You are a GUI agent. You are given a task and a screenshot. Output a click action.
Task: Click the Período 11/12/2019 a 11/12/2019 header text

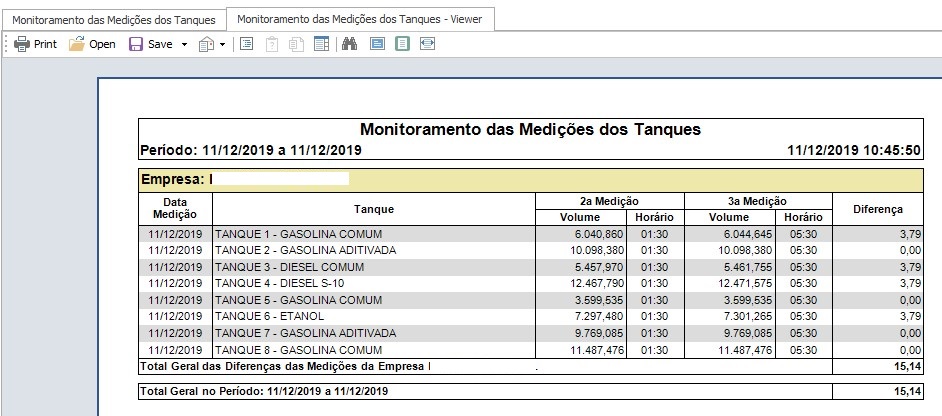pyautogui.click(x=251, y=150)
